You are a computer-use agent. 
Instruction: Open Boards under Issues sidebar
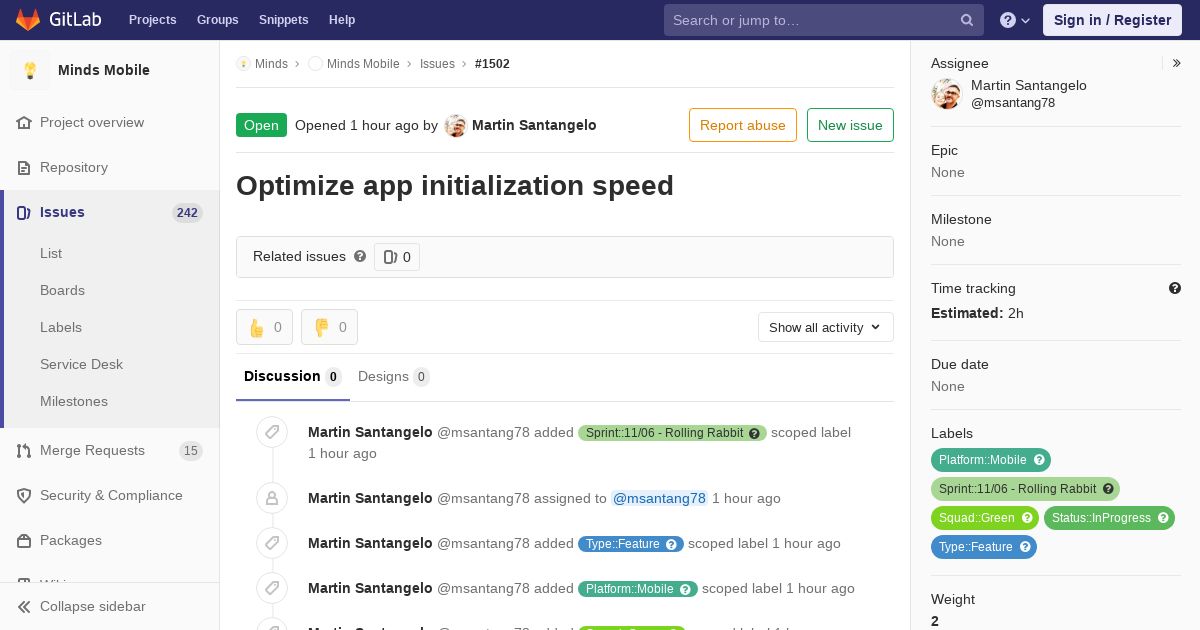pyautogui.click(x=62, y=290)
